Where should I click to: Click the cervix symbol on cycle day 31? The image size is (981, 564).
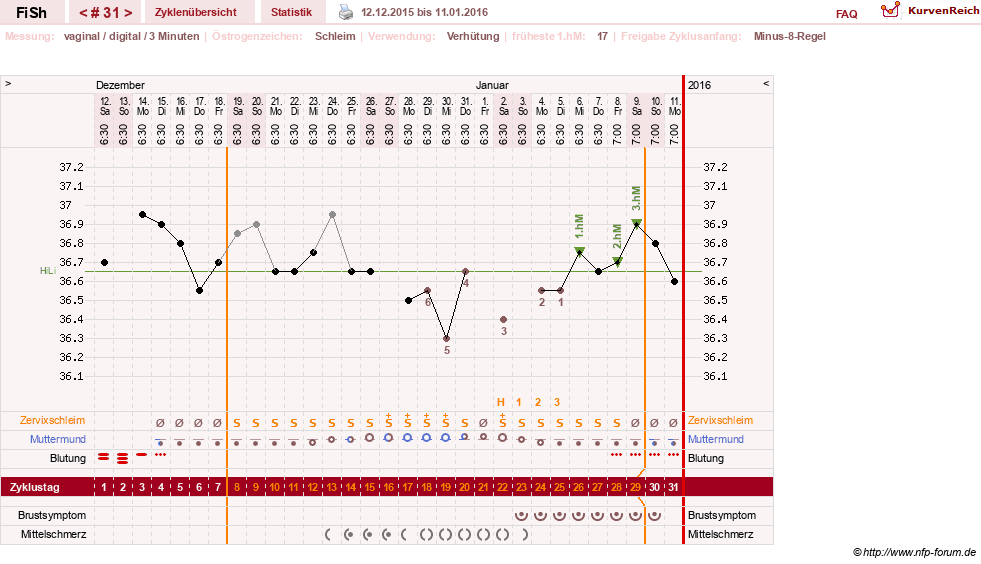point(673,442)
